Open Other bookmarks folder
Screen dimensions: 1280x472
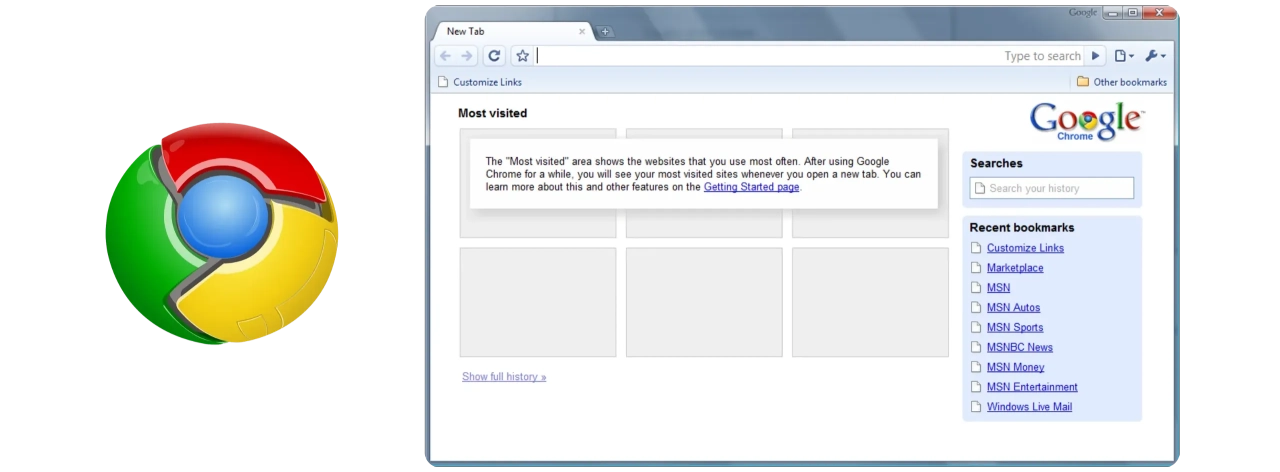click(1121, 82)
